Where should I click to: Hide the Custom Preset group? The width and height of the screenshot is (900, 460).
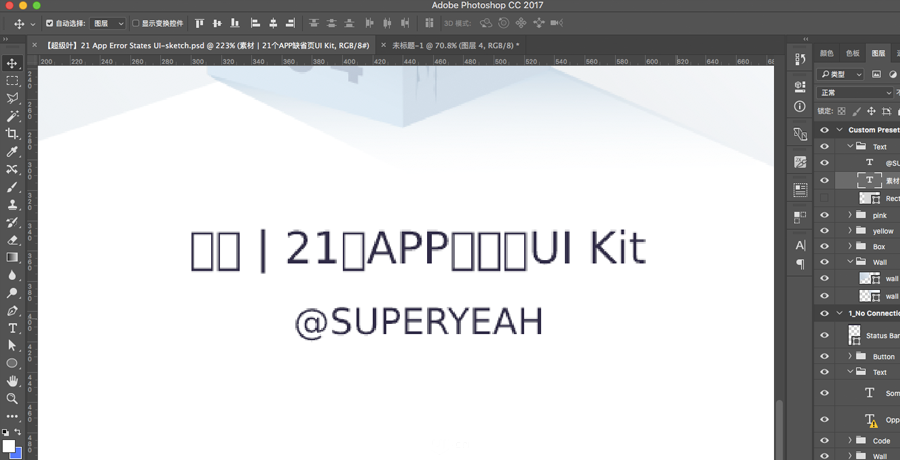pos(824,130)
